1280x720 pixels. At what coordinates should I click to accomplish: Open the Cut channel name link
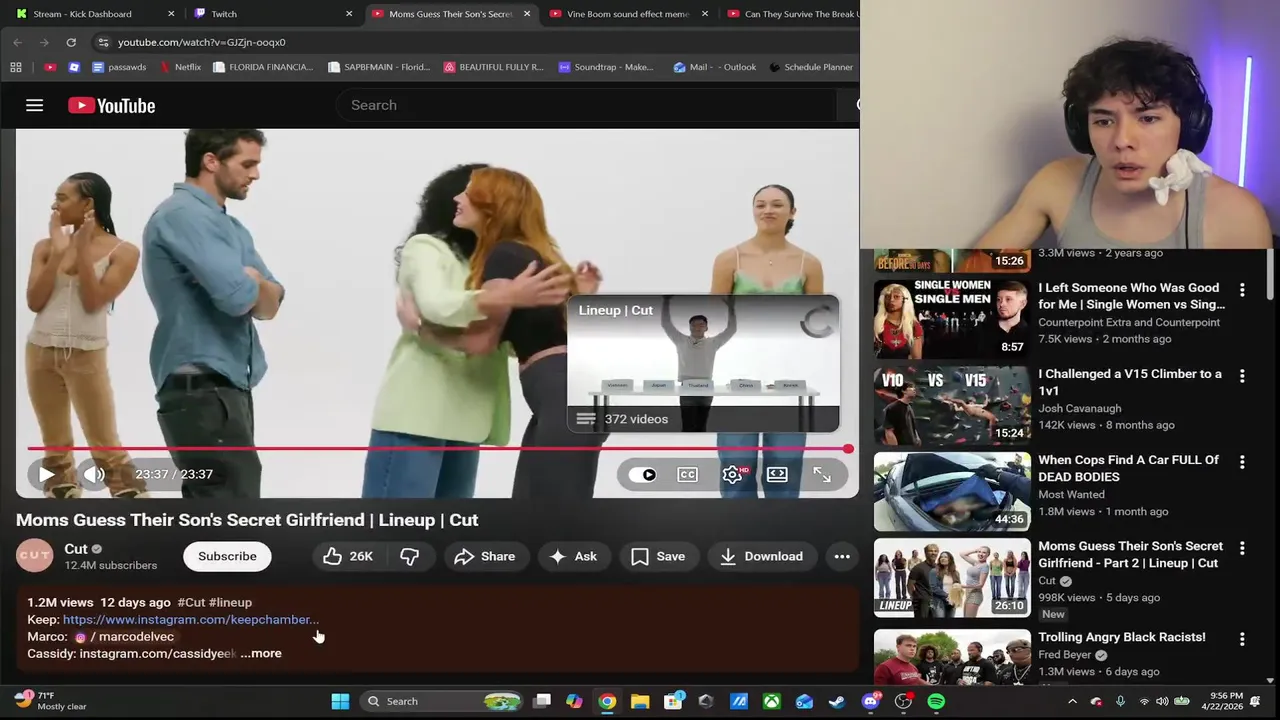click(x=76, y=549)
